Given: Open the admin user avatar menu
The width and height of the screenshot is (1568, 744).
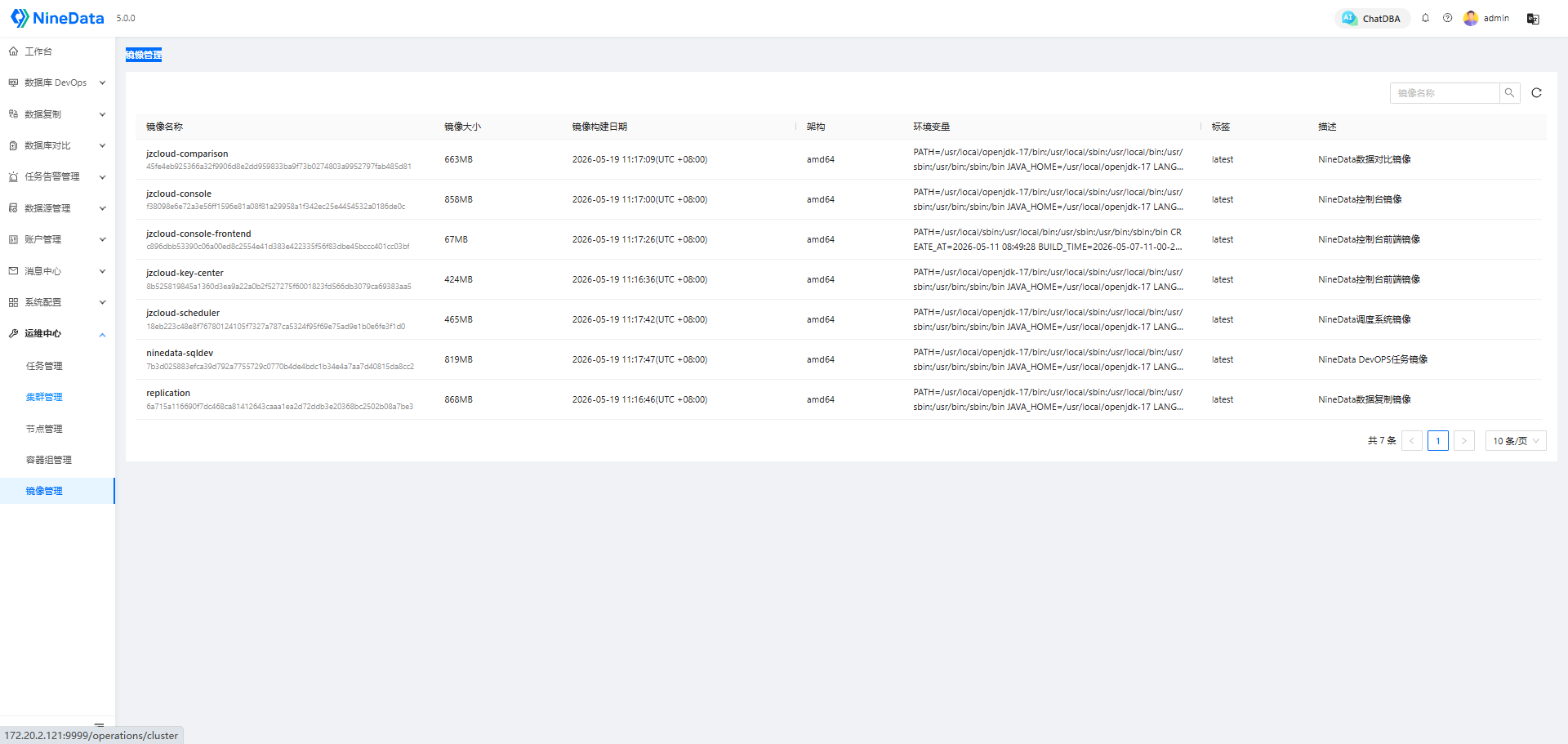Looking at the screenshot, I should (1471, 18).
